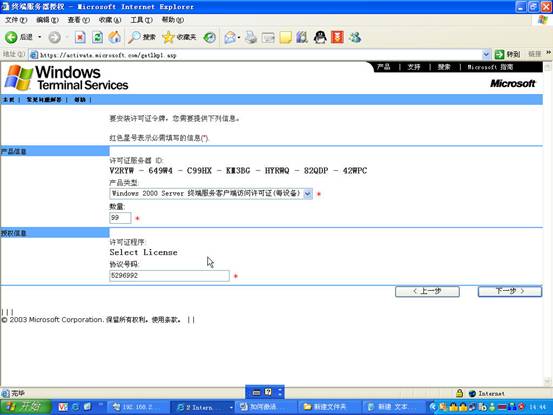Click the license server ID text V2RYW
The height and width of the screenshot is (415, 553).
121,171
